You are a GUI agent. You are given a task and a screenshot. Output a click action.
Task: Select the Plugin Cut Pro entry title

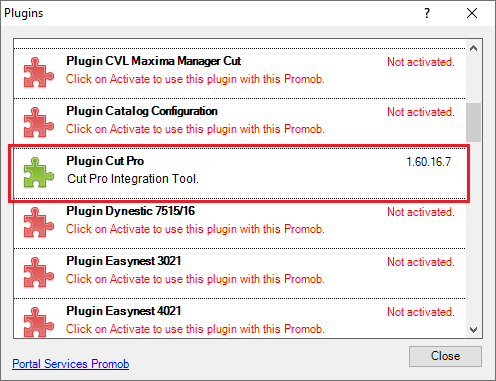pos(105,161)
